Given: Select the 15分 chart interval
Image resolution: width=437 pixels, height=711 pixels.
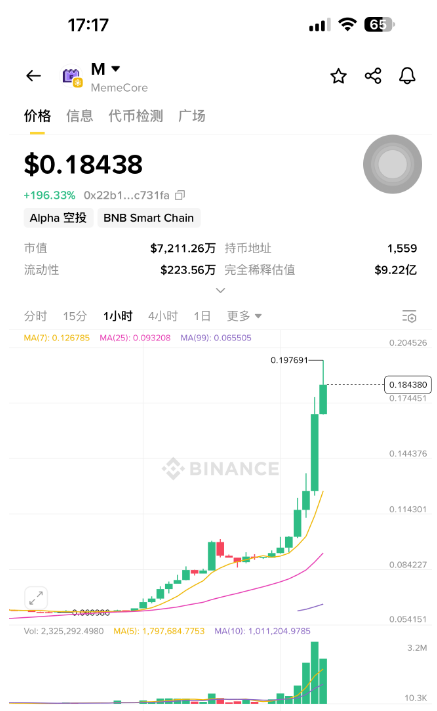Looking at the screenshot, I should coord(74,316).
